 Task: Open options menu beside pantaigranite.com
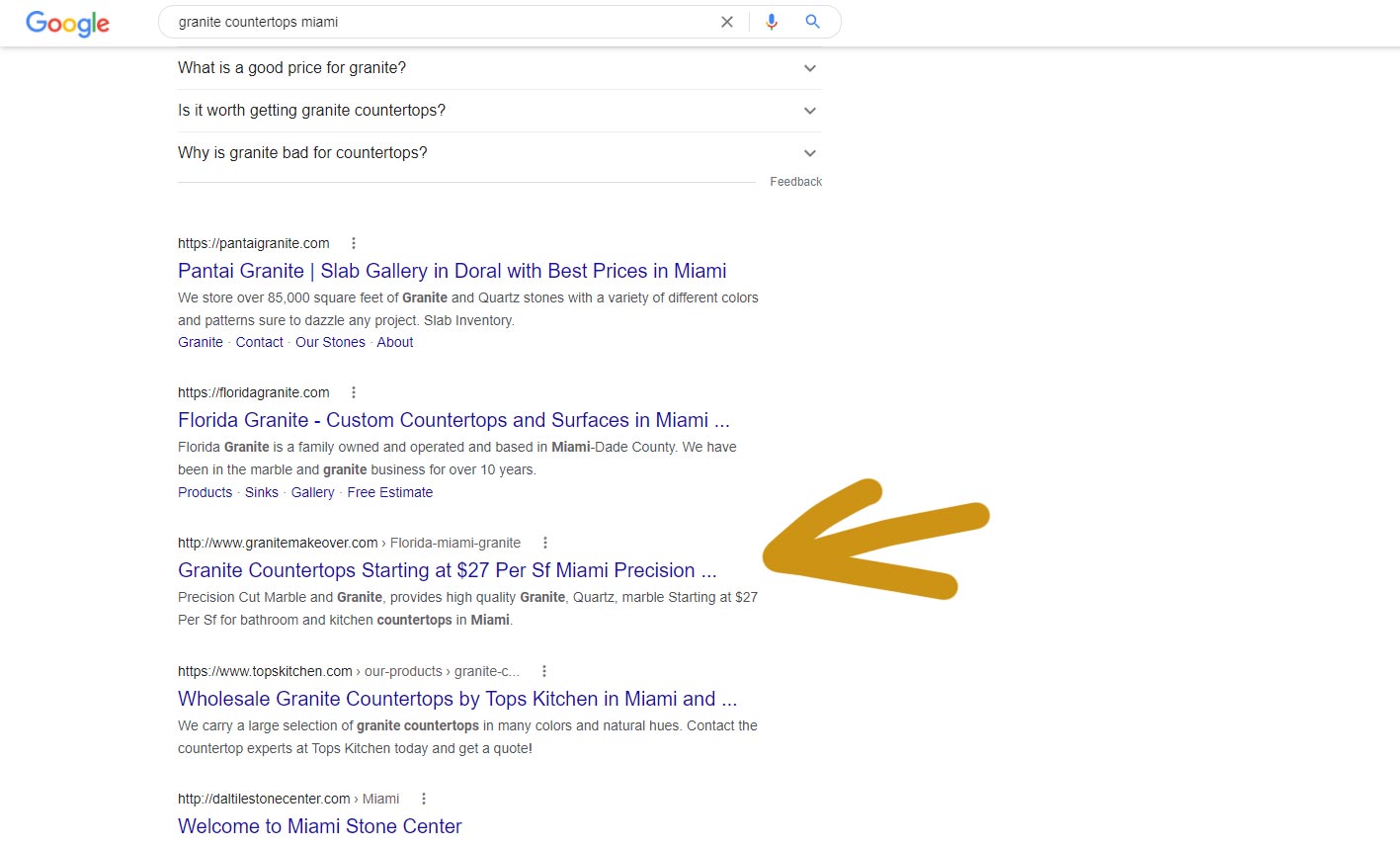click(354, 243)
